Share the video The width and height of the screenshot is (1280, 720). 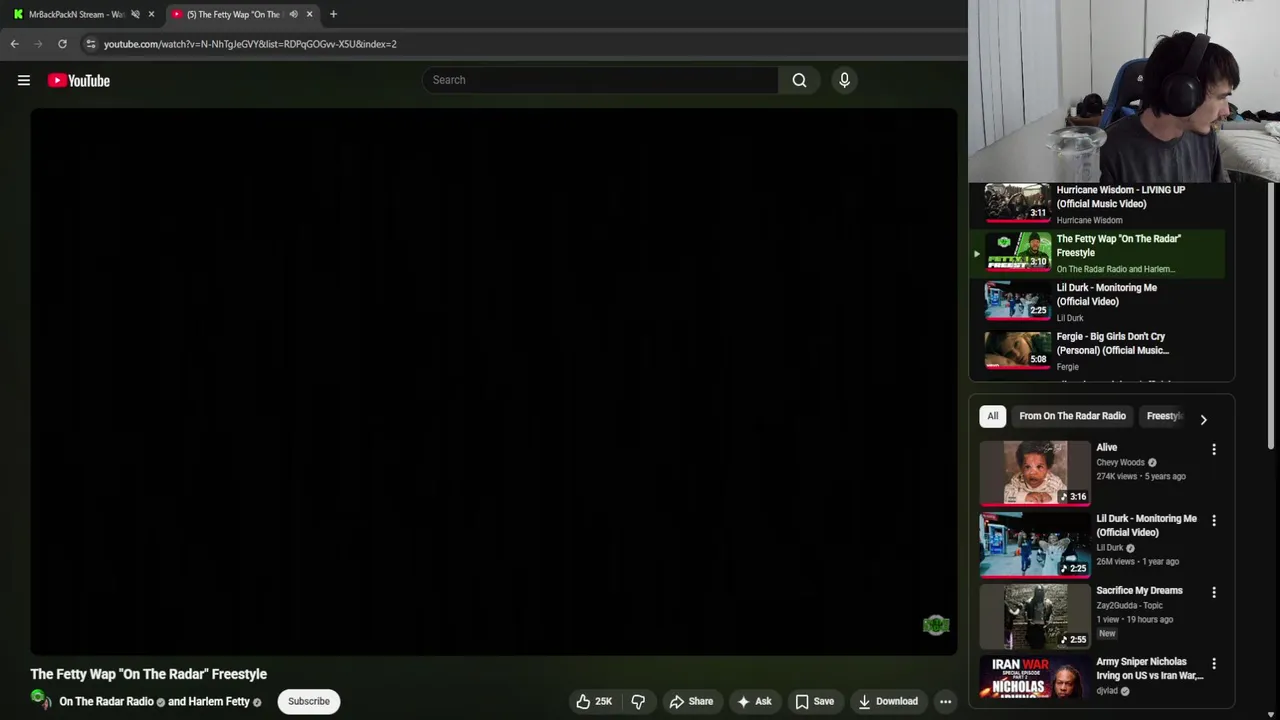pos(691,701)
